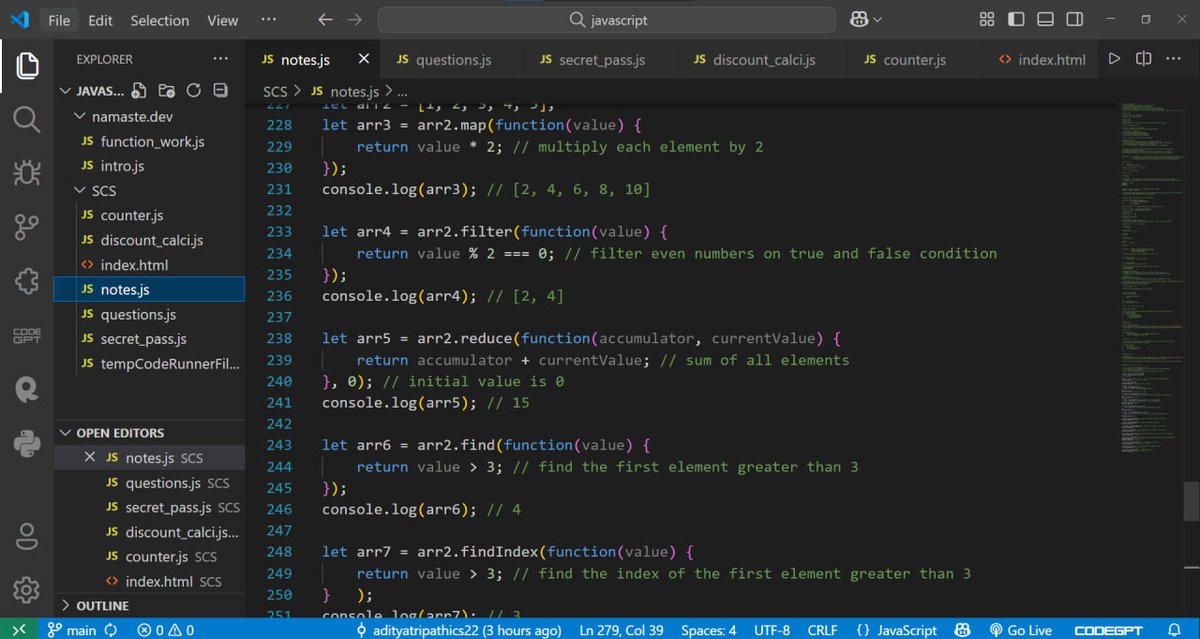This screenshot has height=639, width=1200.
Task: Click the editor vertical scrollbar thumb
Action: [1190, 500]
